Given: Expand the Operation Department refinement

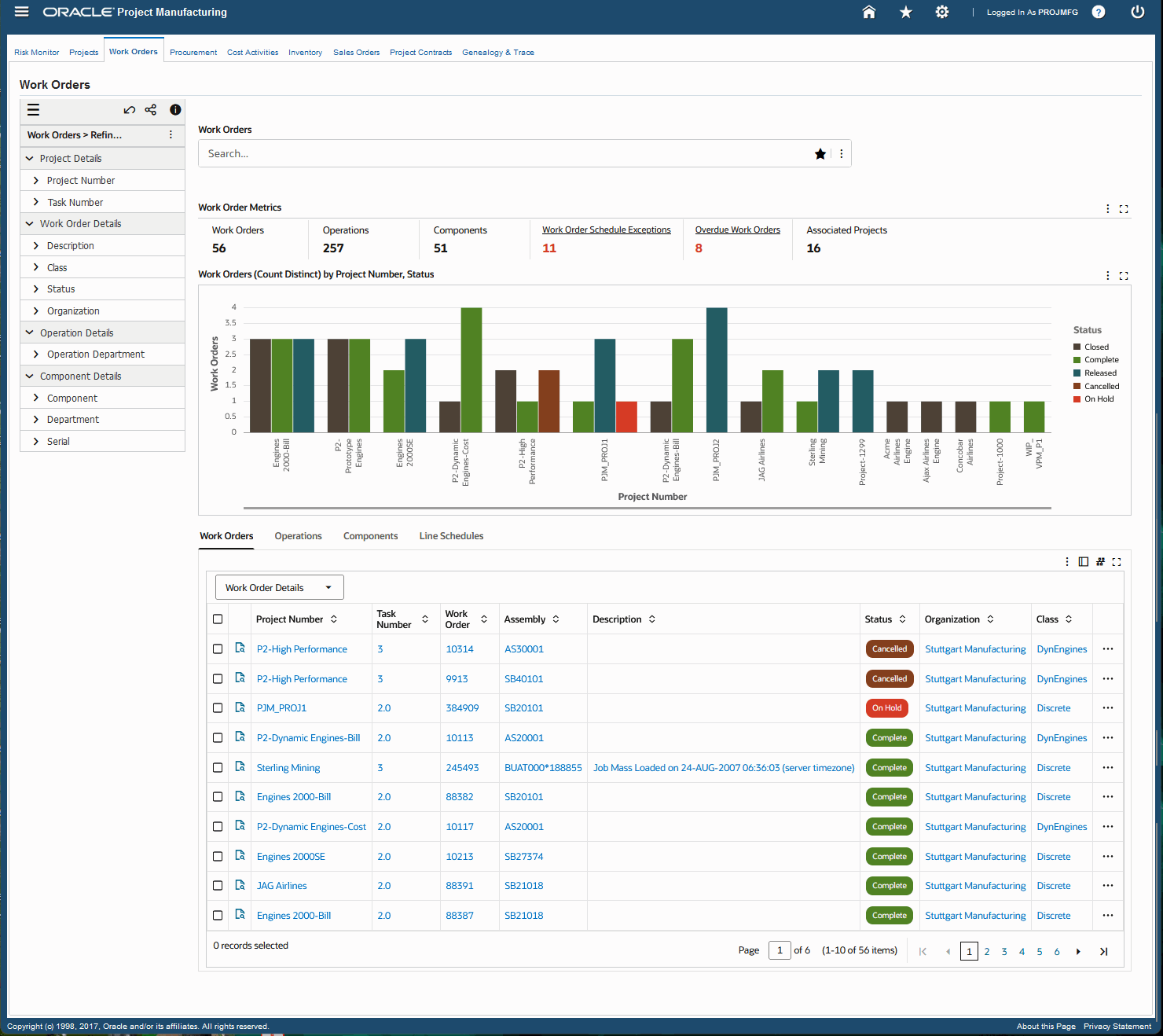Looking at the screenshot, I should pyautogui.click(x=36, y=355).
